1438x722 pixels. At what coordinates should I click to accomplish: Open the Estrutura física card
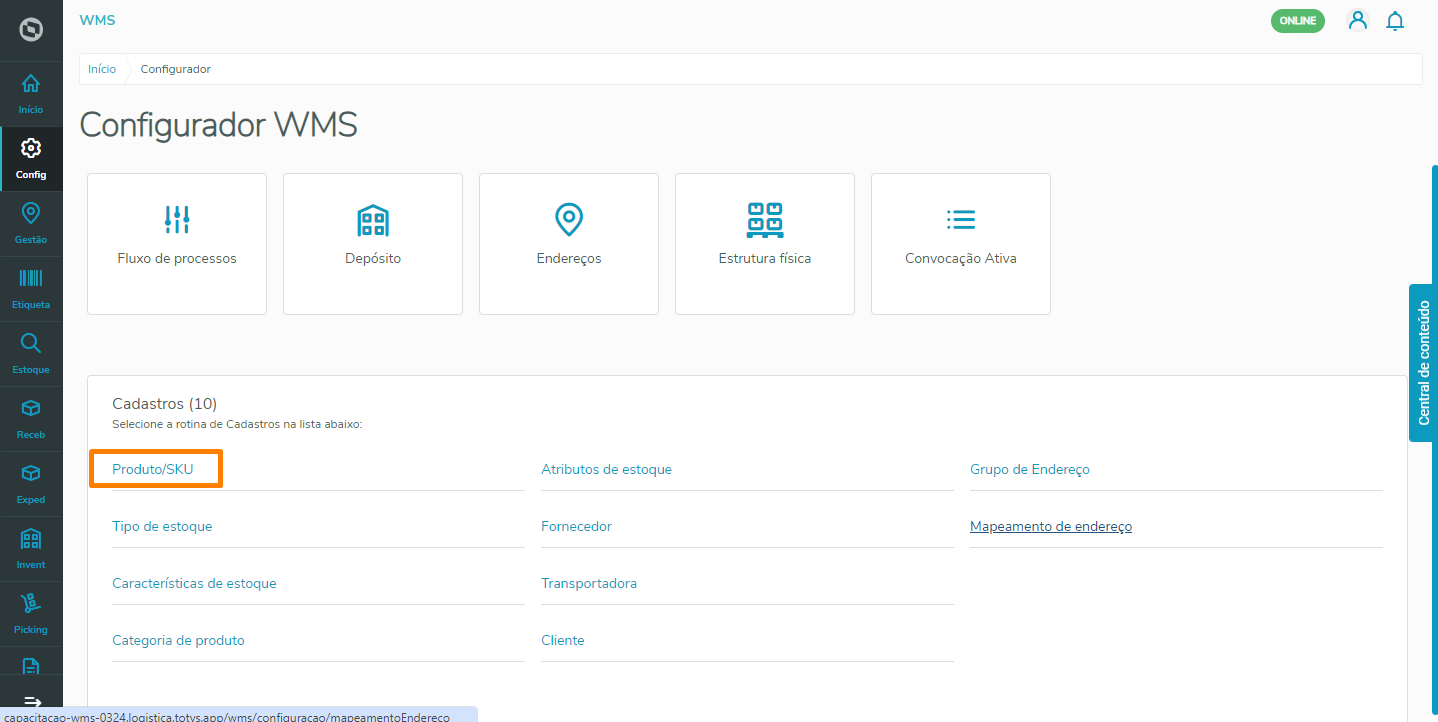(765, 244)
